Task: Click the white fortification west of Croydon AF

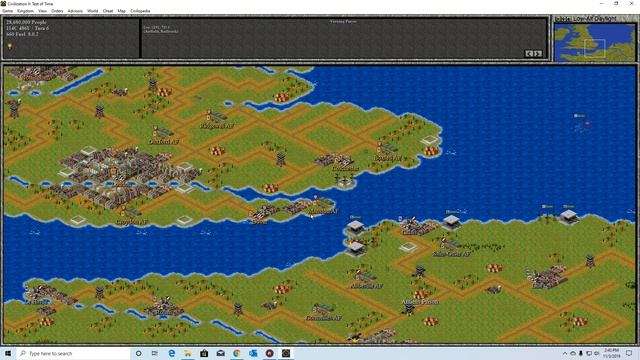Action: pyautogui.click(x=78, y=220)
